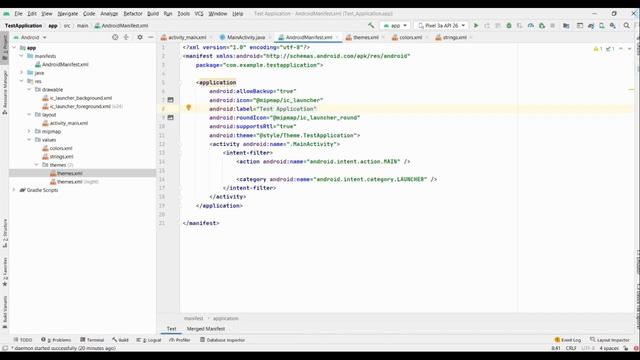Run the app with the green play icon
The height and width of the screenshot is (360, 640).
tap(476, 25)
